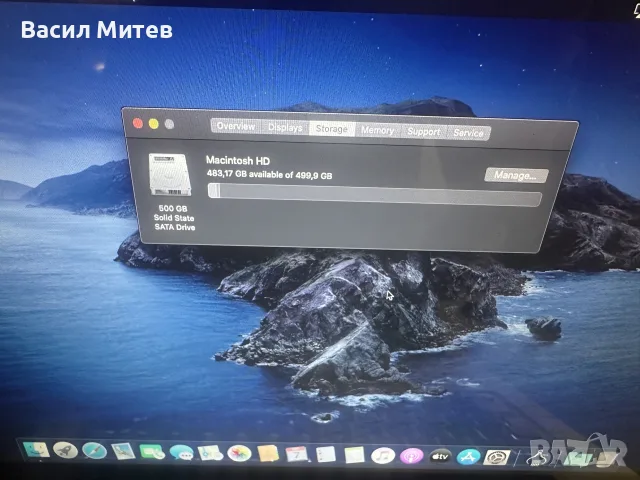Open Contacts from the dock

pyautogui.click(x=268, y=453)
